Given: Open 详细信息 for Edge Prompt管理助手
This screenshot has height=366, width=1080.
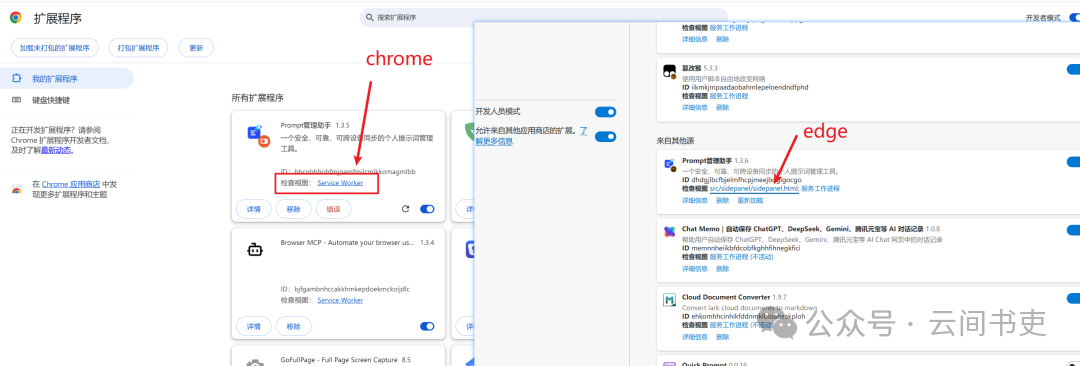Looking at the screenshot, I should [x=695, y=201].
